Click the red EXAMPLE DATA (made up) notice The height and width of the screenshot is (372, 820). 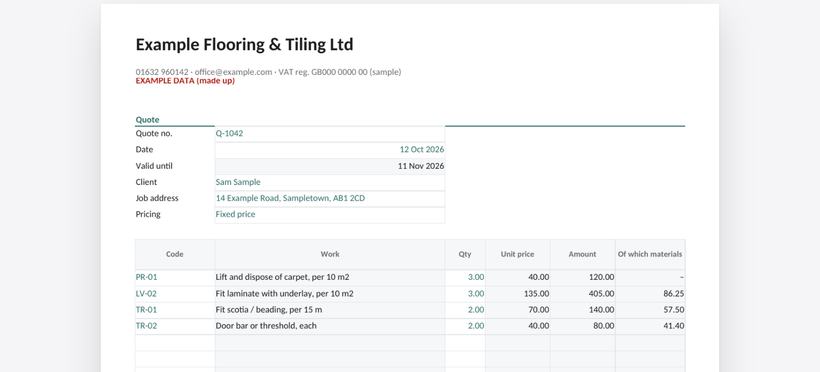coord(185,81)
